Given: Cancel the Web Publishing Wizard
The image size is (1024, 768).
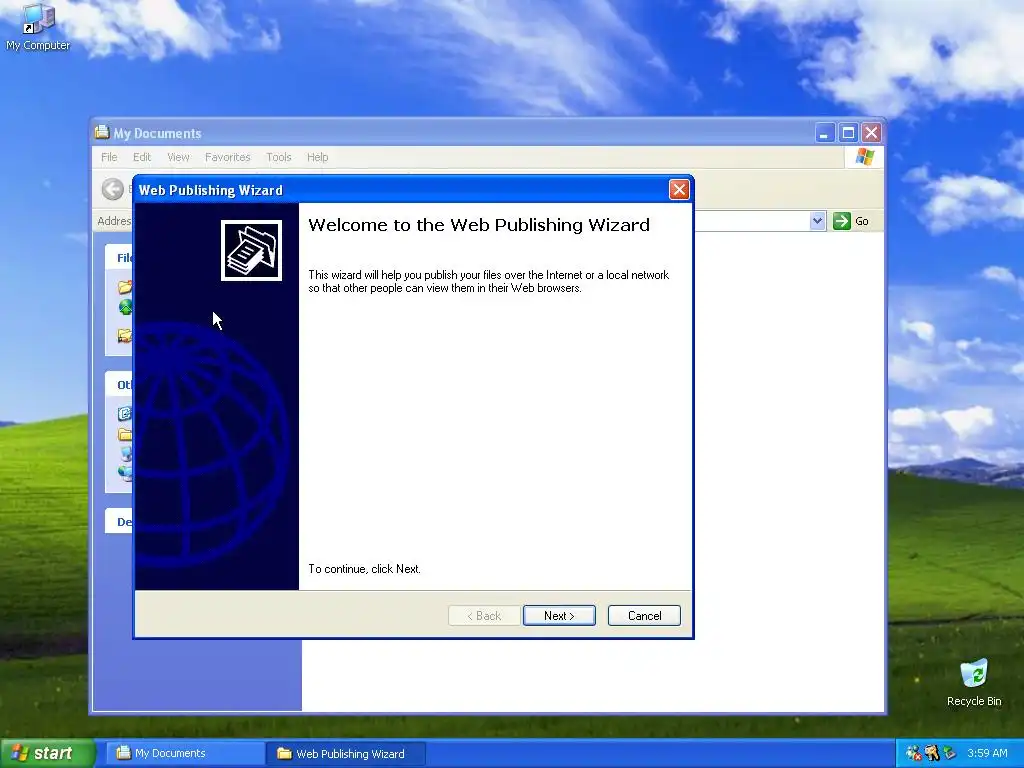Looking at the screenshot, I should (644, 615).
